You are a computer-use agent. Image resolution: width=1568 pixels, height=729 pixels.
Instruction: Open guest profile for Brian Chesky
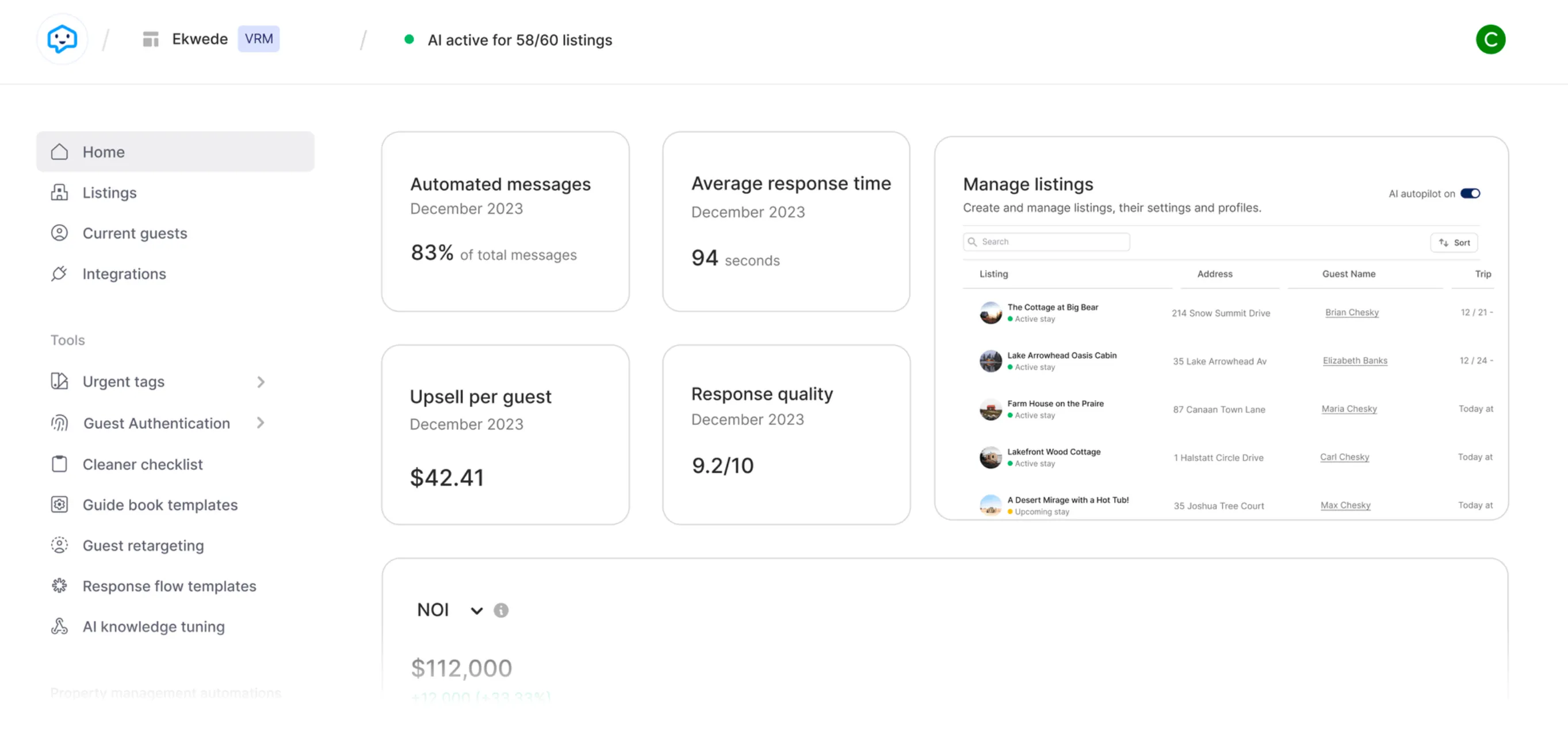tap(1351, 312)
